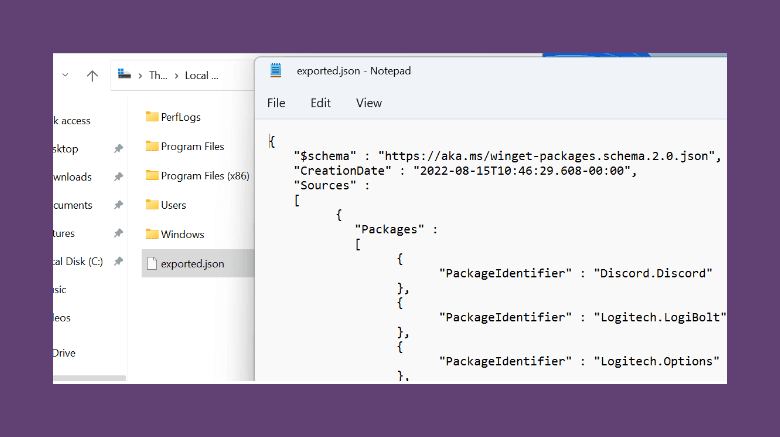
Task: Click the Notepad app icon in title bar
Action: 276,70
